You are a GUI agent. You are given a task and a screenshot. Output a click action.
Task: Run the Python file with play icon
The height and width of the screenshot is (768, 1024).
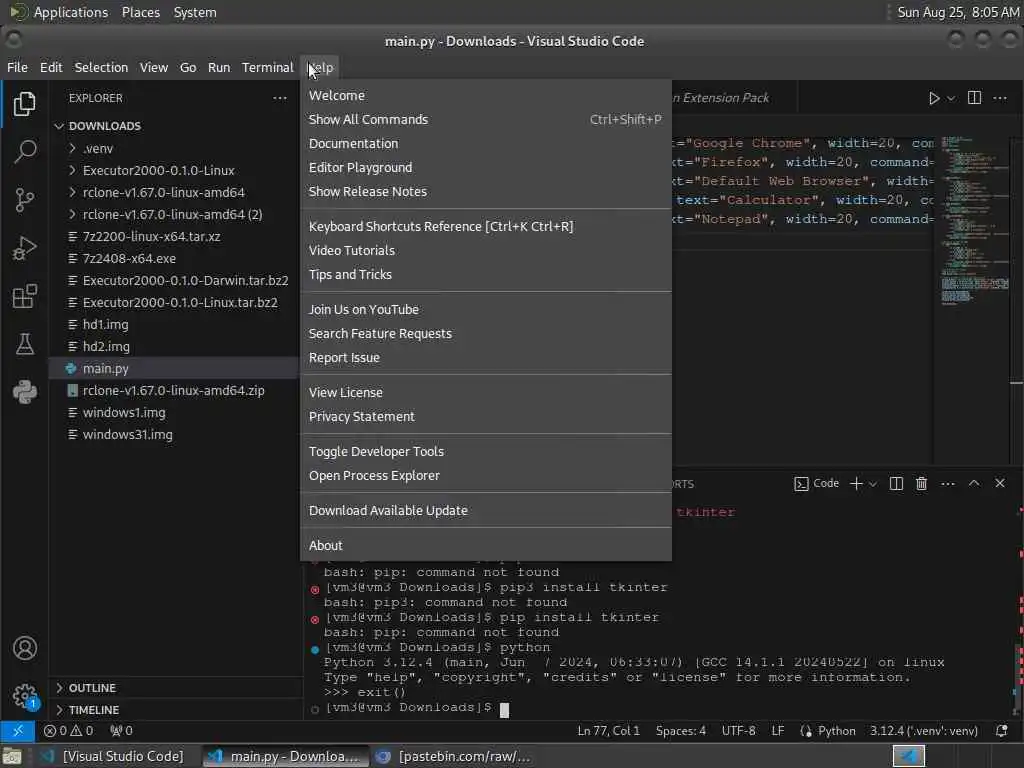coord(934,98)
